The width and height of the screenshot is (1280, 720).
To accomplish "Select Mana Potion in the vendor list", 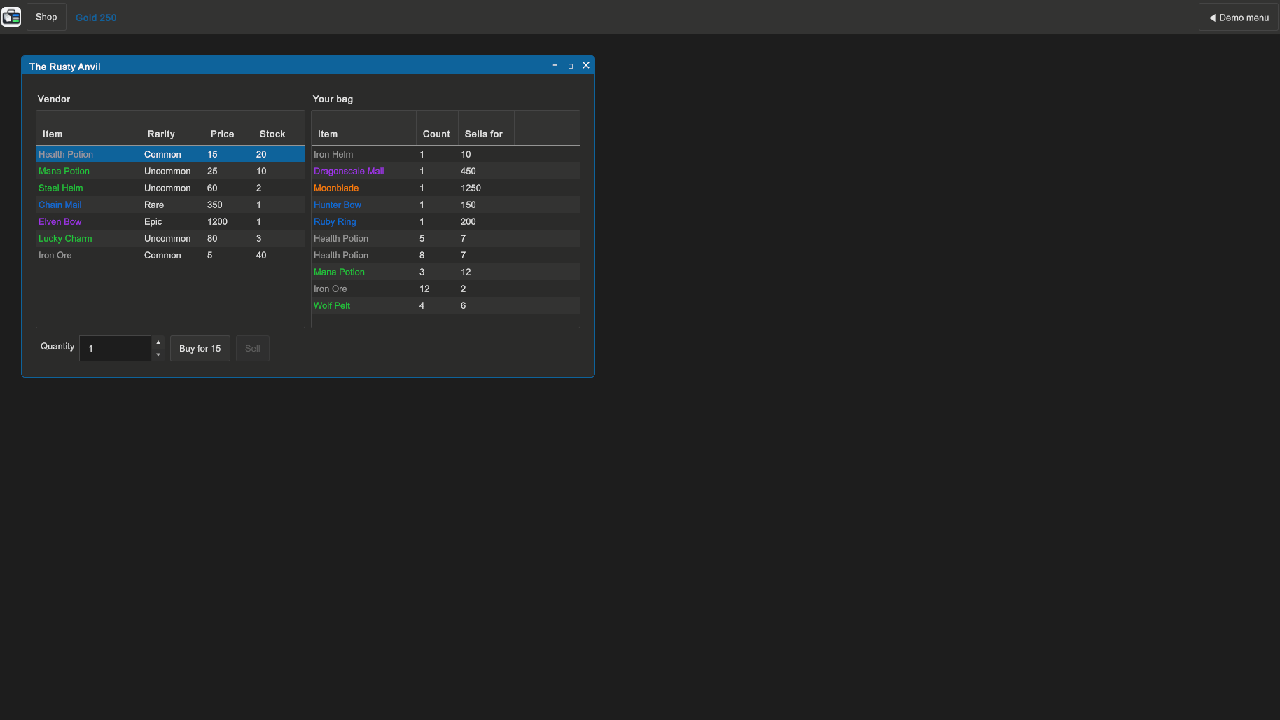I will coord(170,171).
